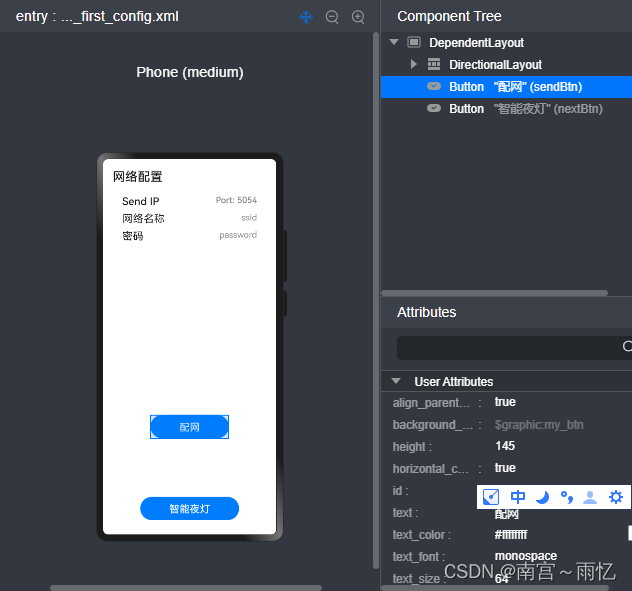This screenshot has width=632, height=591.
Task: Click the snowflake freeze-preview icon
Action: pyautogui.click(x=306, y=17)
